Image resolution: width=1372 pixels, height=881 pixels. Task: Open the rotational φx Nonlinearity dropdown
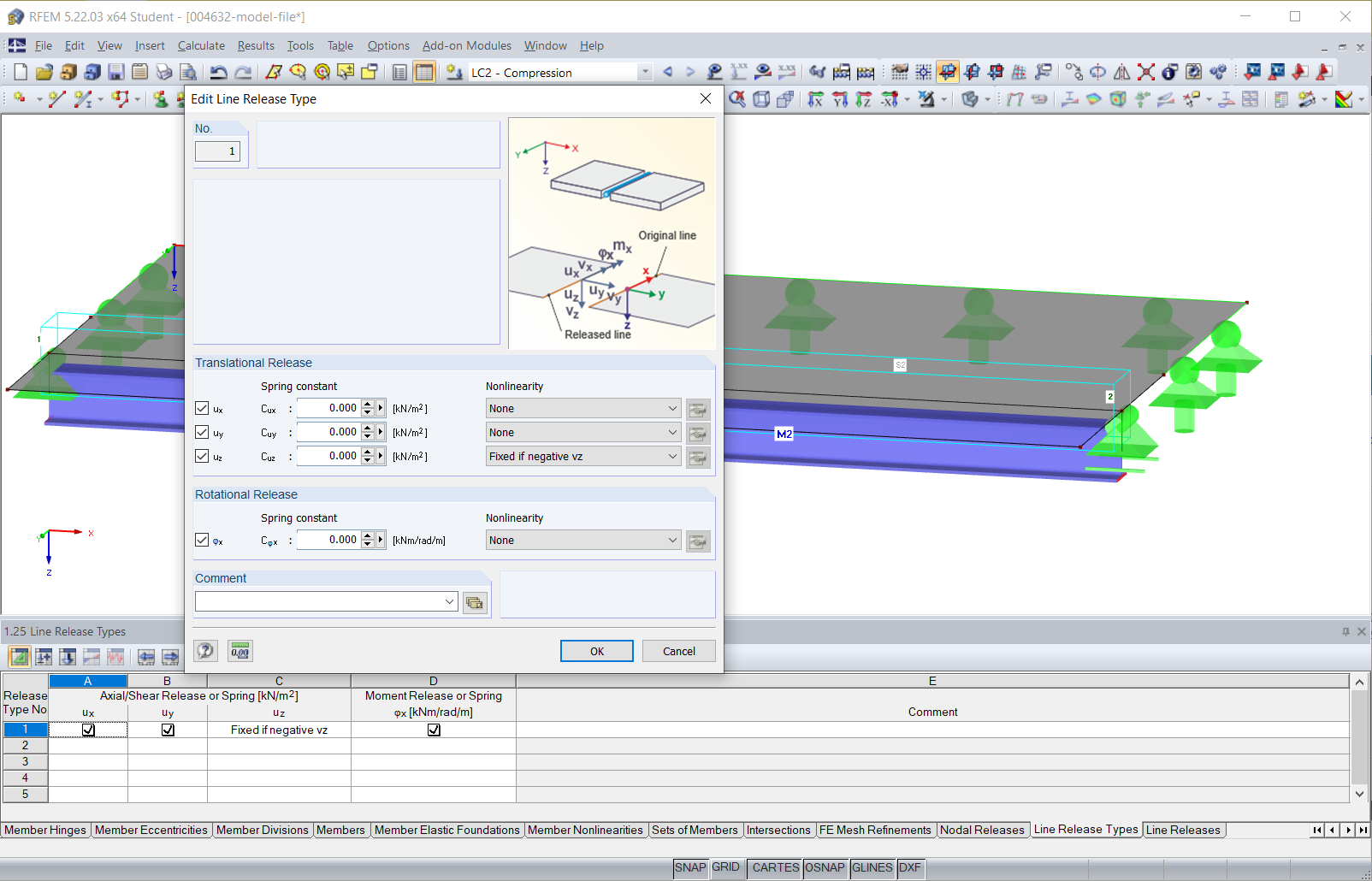point(583,541)
